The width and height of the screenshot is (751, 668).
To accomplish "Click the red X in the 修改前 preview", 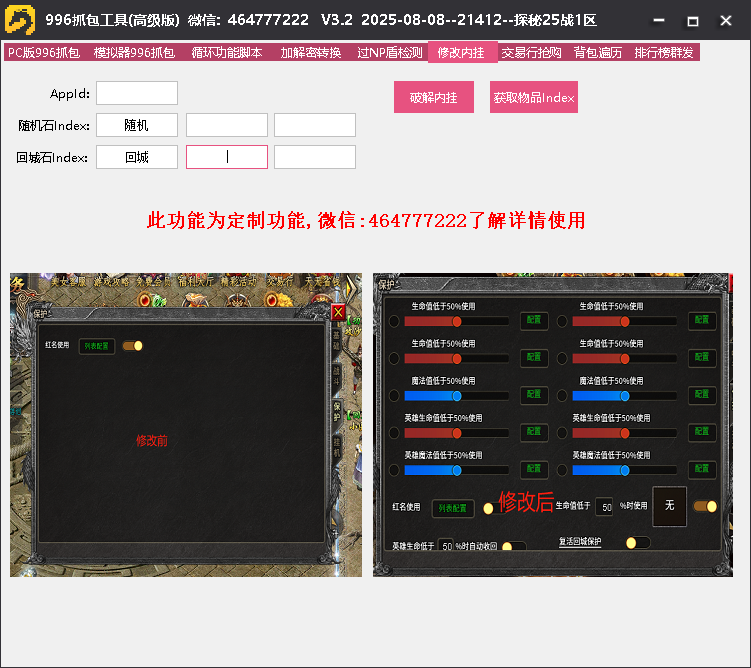I will (338, 312).
